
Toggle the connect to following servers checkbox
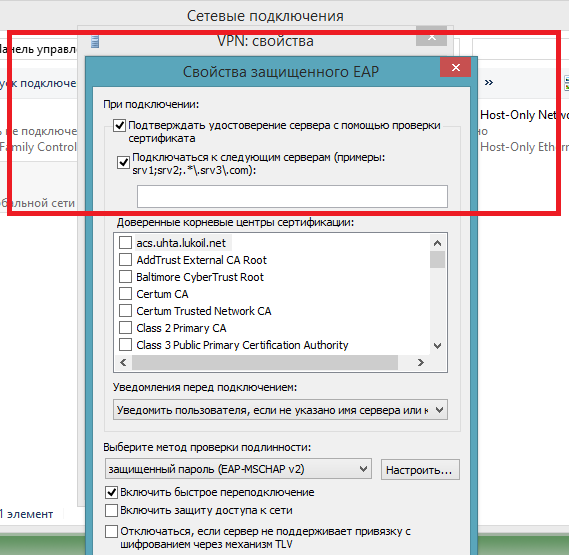coord(123,162)
